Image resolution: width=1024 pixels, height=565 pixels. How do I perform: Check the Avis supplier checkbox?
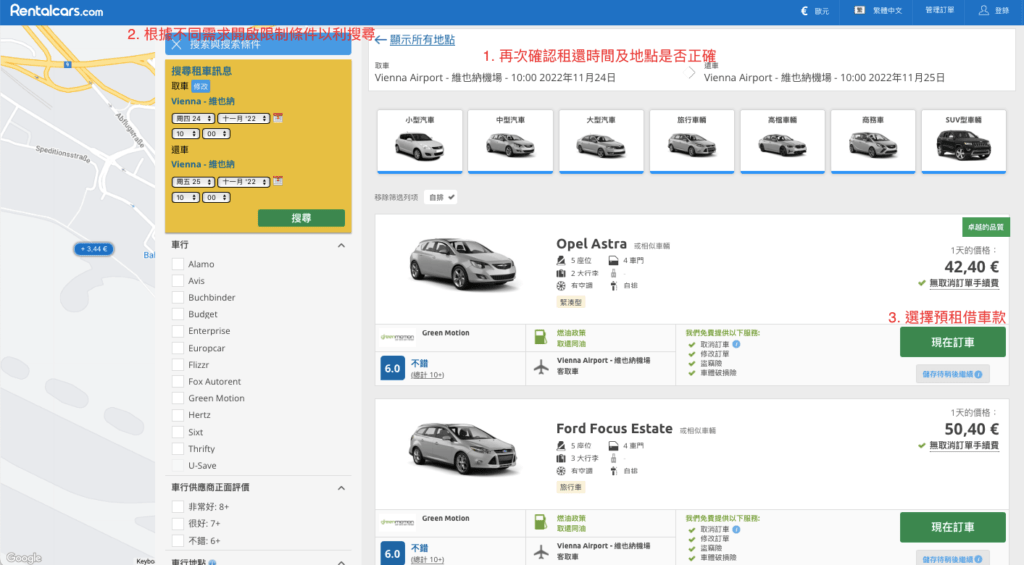[x=178, y=281]
